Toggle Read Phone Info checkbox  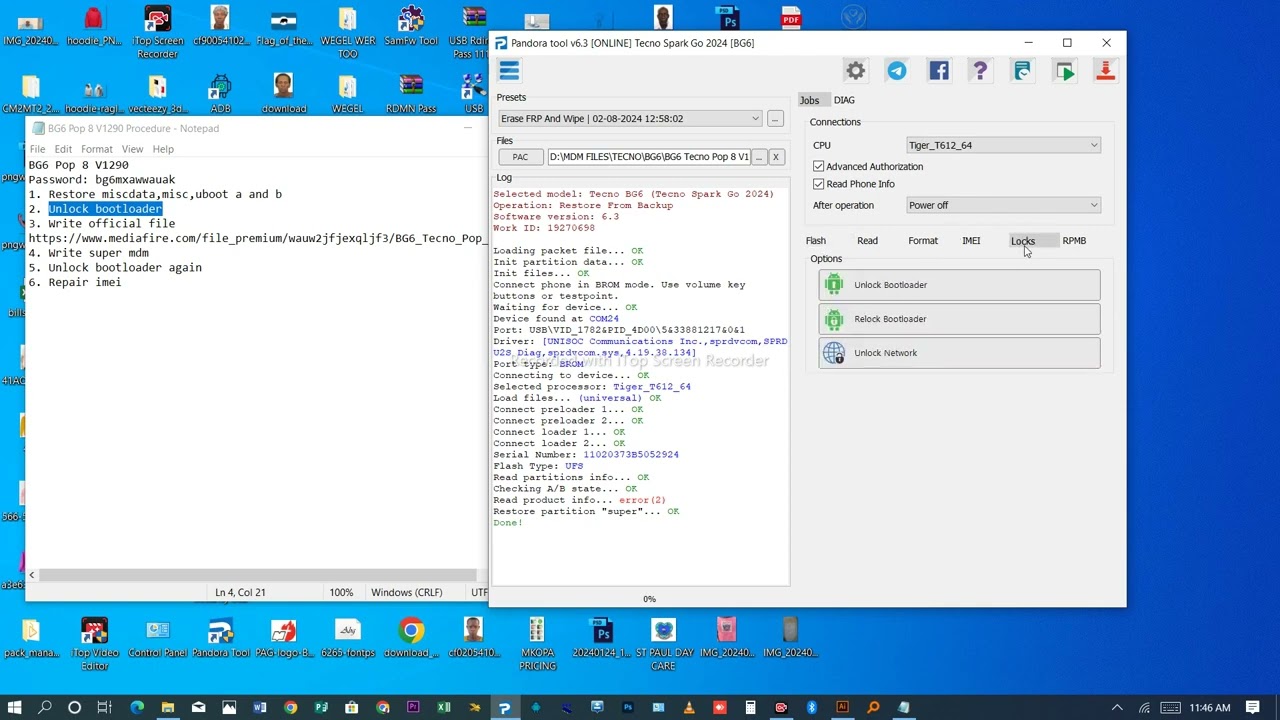click(x=819, y=184)
